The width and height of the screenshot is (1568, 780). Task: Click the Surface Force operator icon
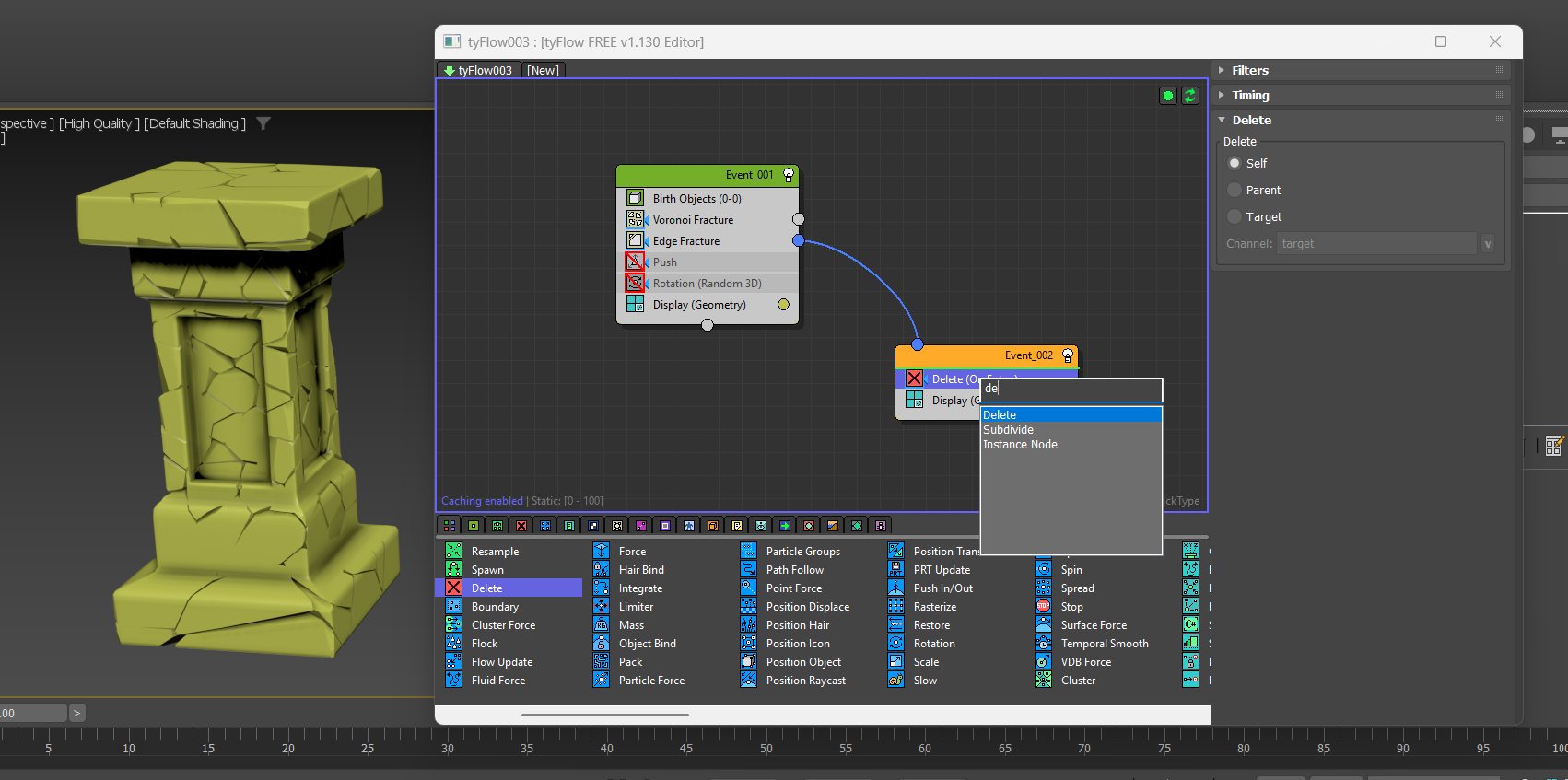pyautogui.click(x=1043, y=624)
